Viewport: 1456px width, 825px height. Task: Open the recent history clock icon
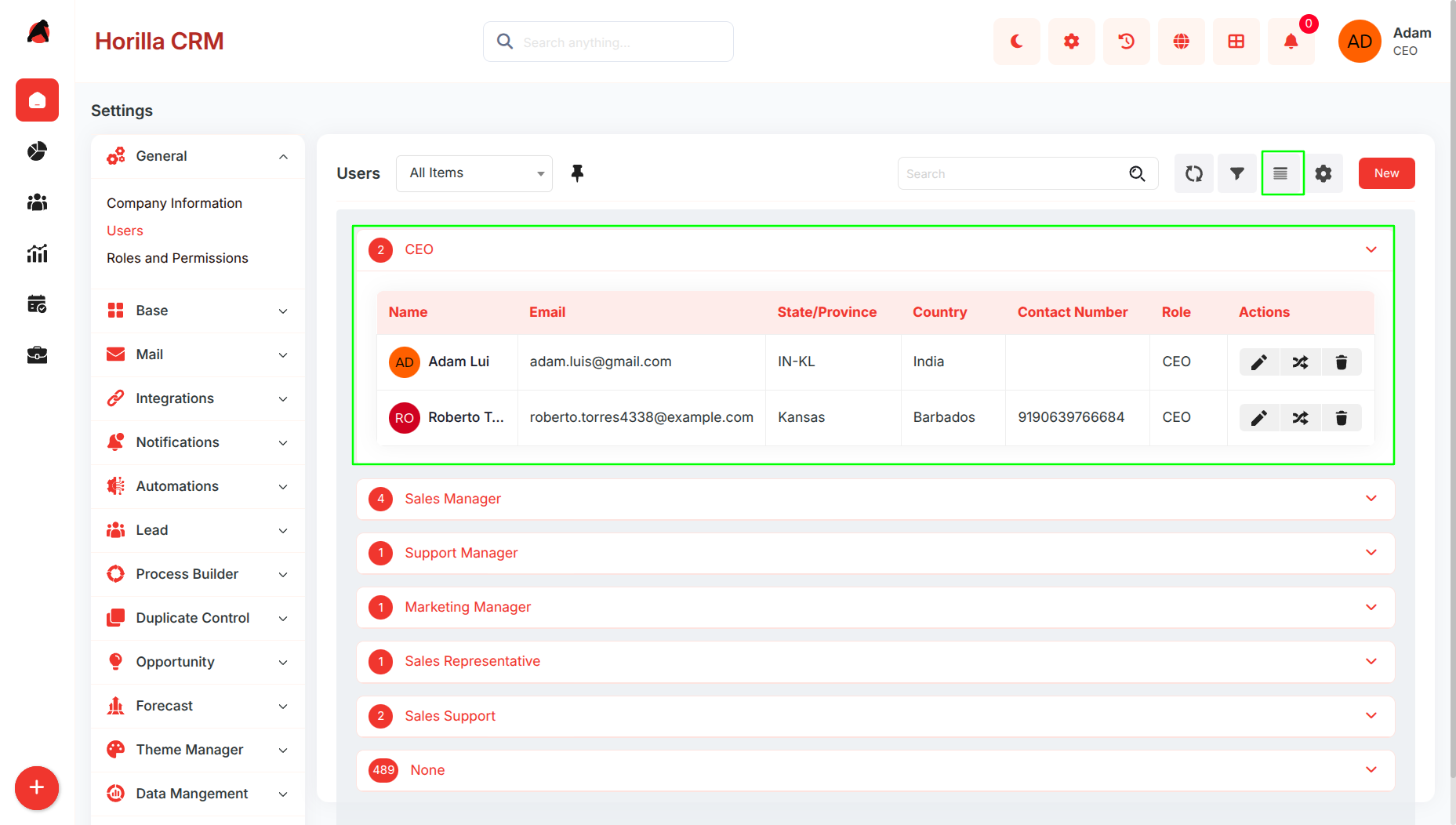point(1126,42)
